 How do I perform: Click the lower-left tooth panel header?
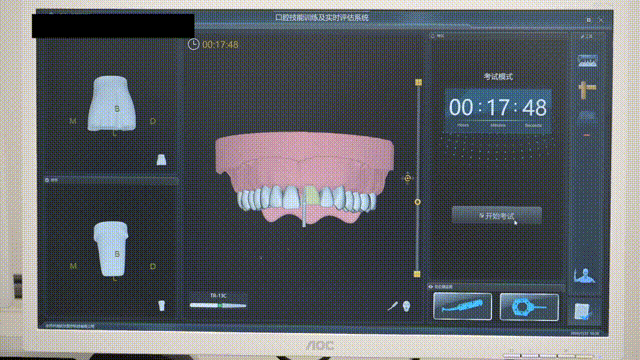pyautogui.click(x=110, y=180)
